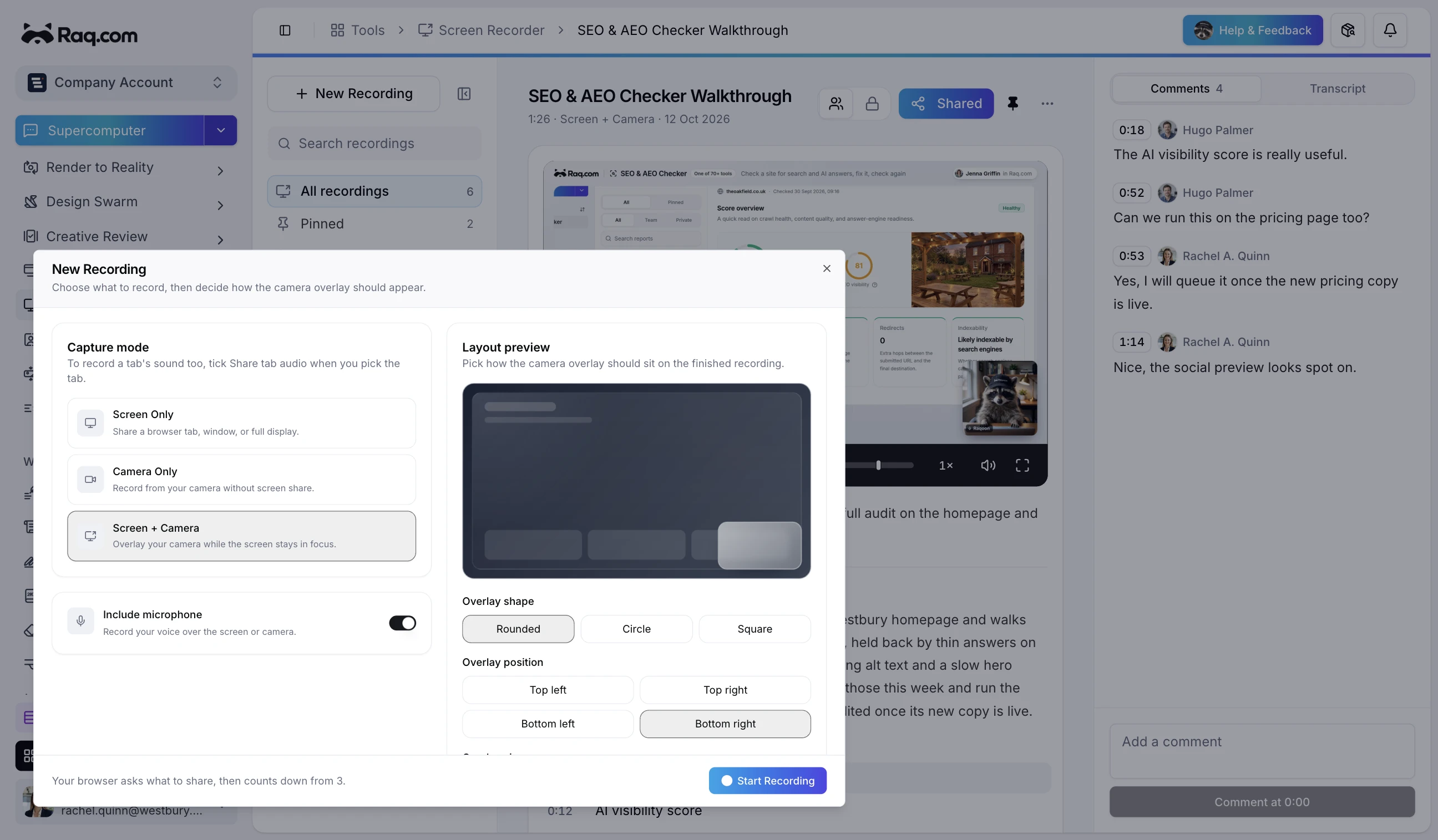Jump to the 0:53 comment timestamp
1438x840 pixels.
1131,257
